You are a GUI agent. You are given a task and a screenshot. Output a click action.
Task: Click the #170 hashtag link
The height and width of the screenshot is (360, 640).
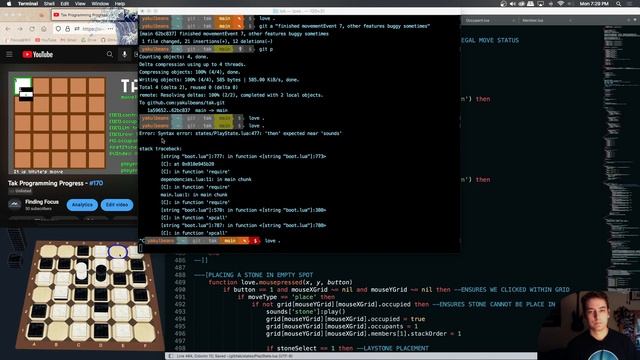[96, 183]
